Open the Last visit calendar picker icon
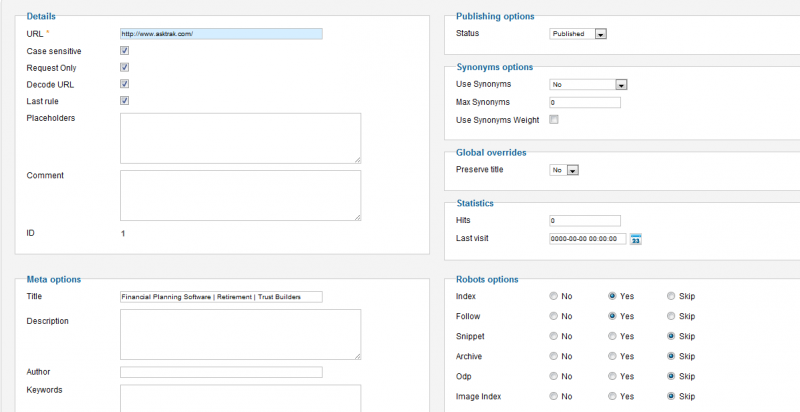The height and width of the screenshot is (412, 800). click(636, 239)
